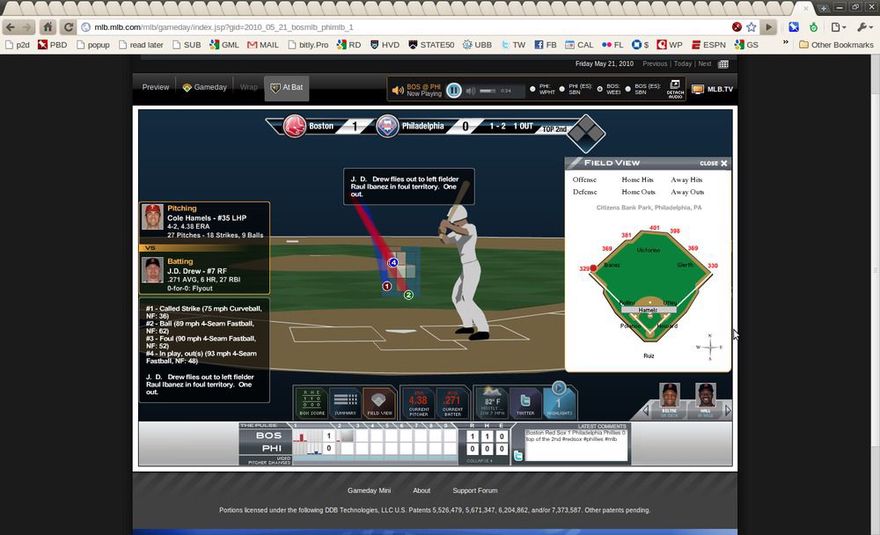Open the Other Bookmarks folder
The height and width of the screenshot is (535, 880).
(836, 45)
